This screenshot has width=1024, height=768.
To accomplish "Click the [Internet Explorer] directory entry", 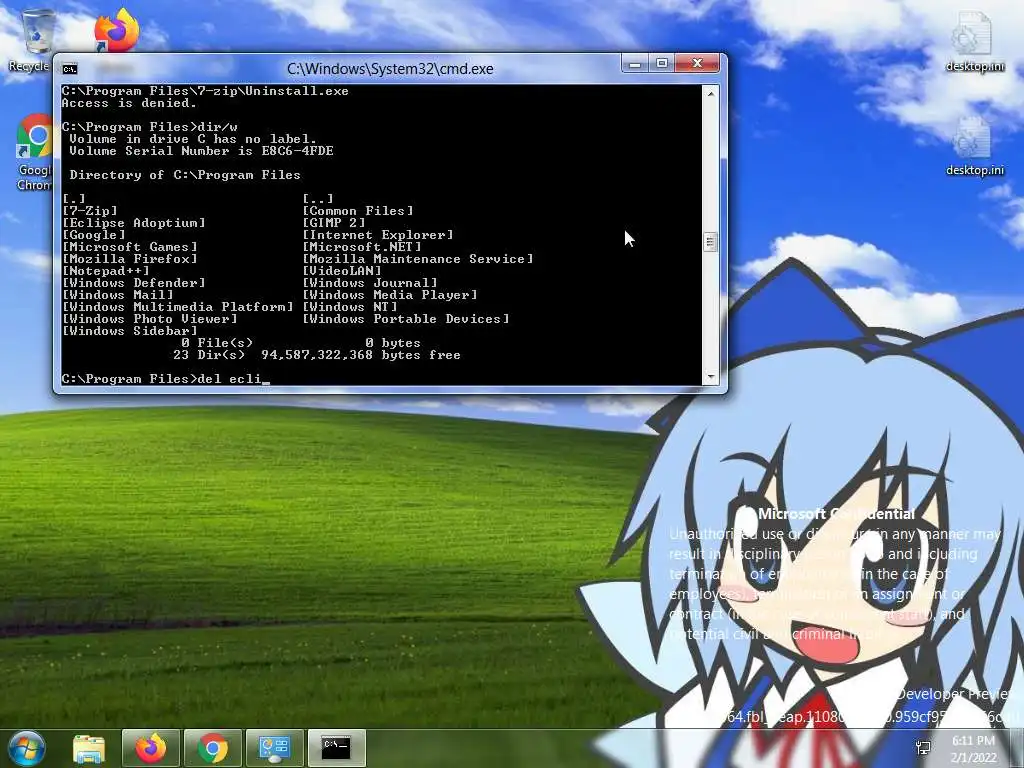I will 378,234.
